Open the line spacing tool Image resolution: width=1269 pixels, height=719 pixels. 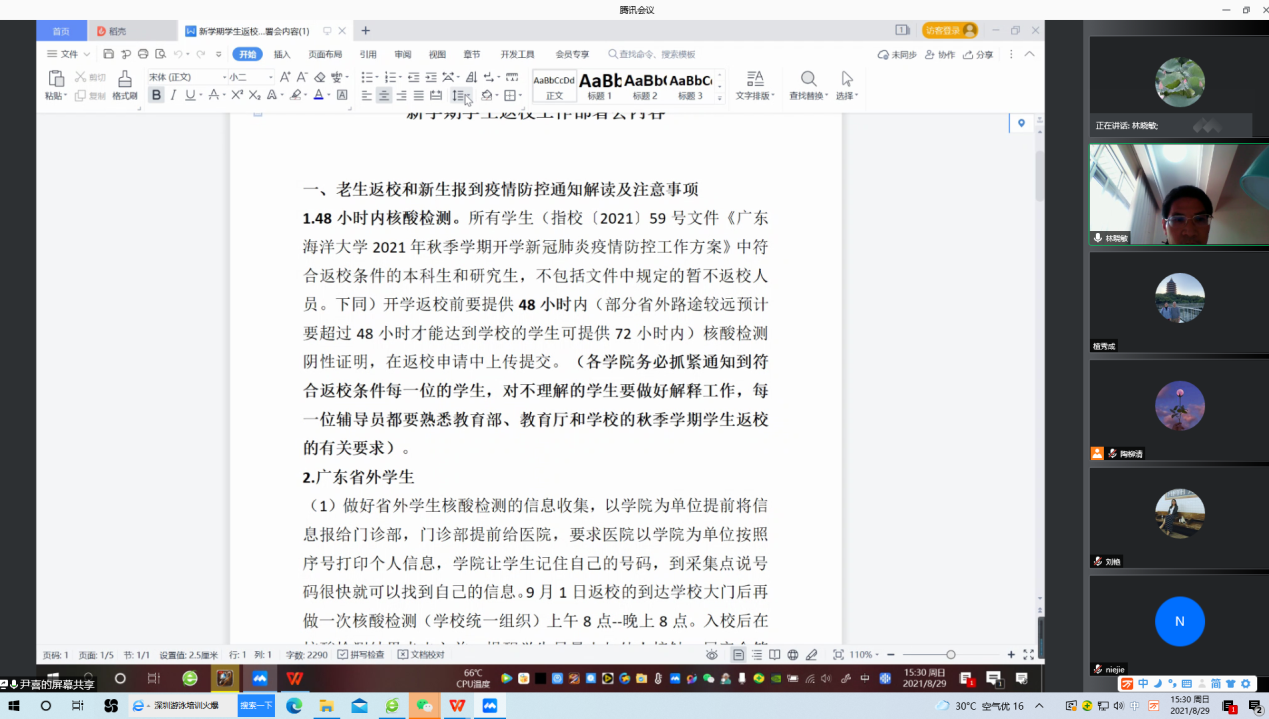(458, 96)
